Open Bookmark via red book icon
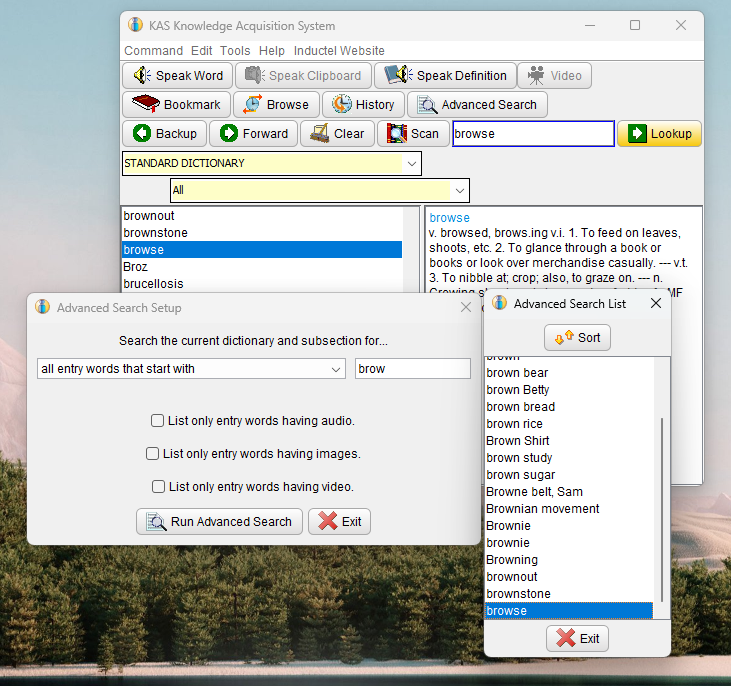731x686 pixels. point(146,104)
